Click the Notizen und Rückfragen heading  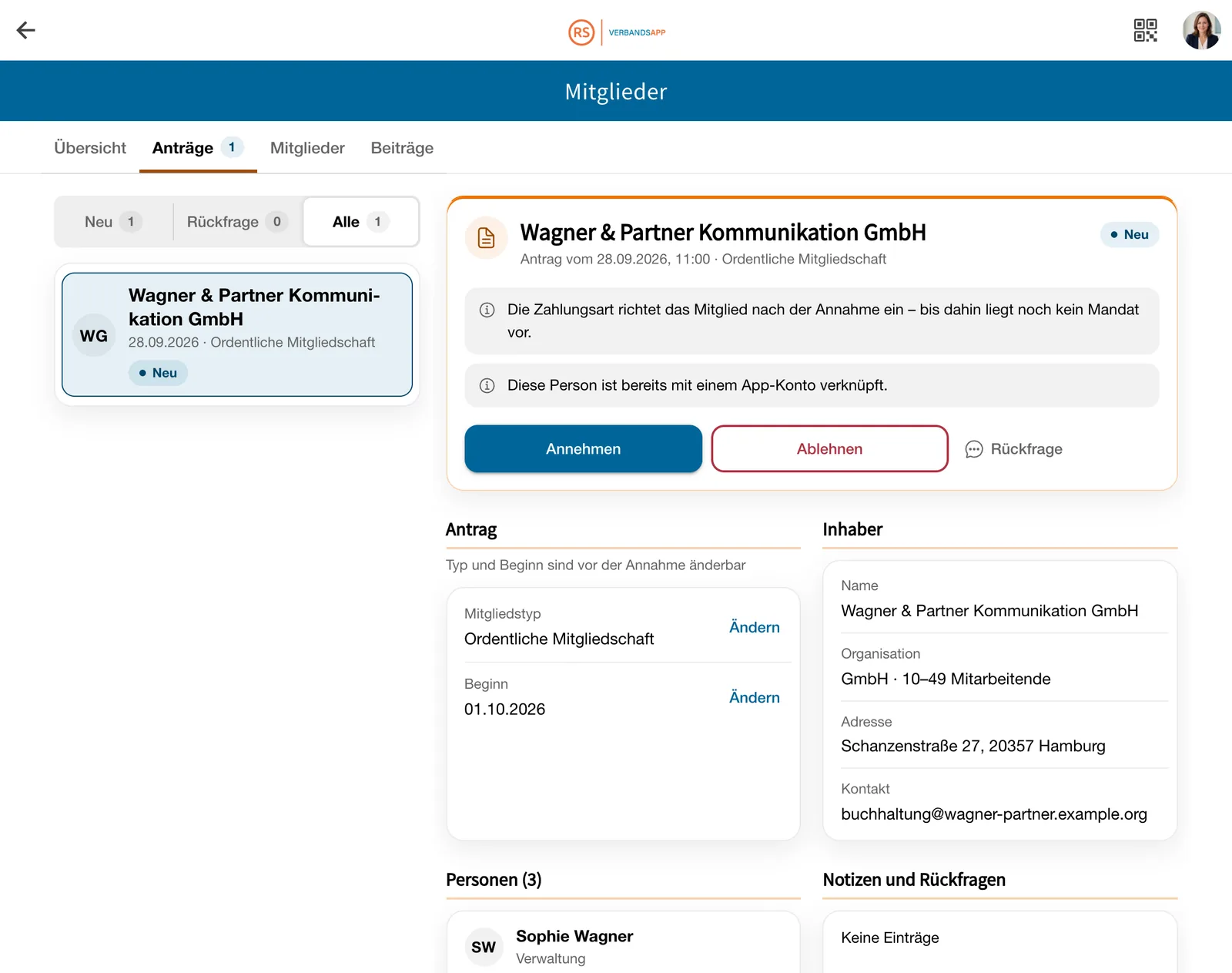click(x=914, y=880)
